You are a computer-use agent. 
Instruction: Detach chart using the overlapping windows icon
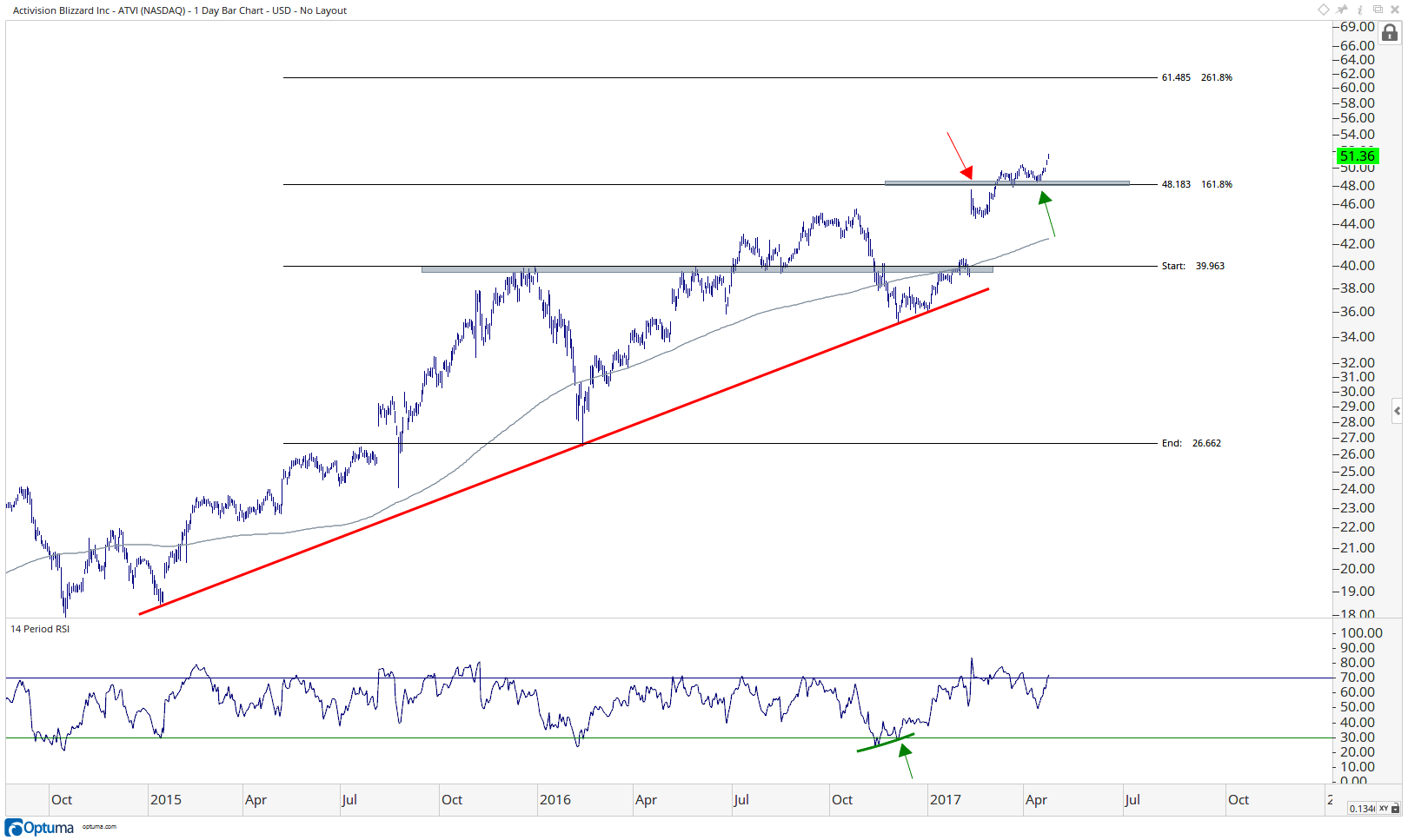tap(1378, 10)
